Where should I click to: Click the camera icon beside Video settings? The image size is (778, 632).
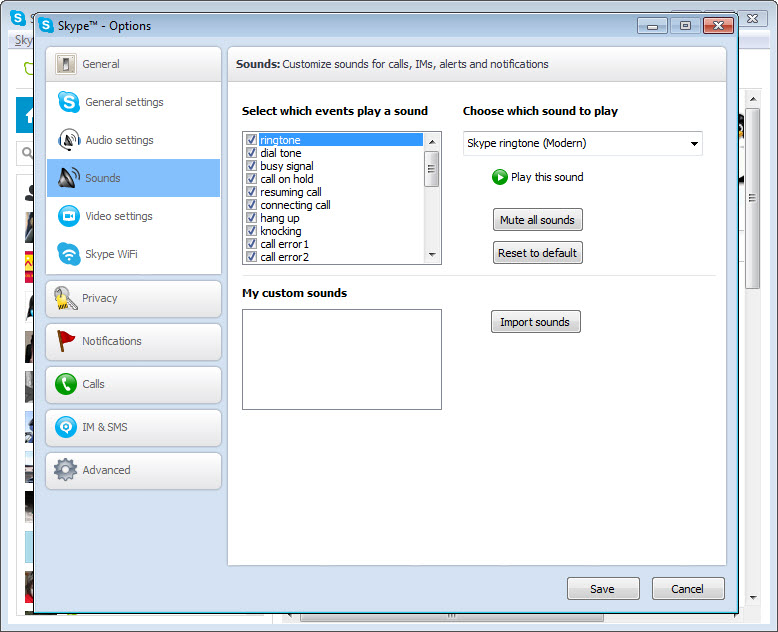click(x=68, y=216)
